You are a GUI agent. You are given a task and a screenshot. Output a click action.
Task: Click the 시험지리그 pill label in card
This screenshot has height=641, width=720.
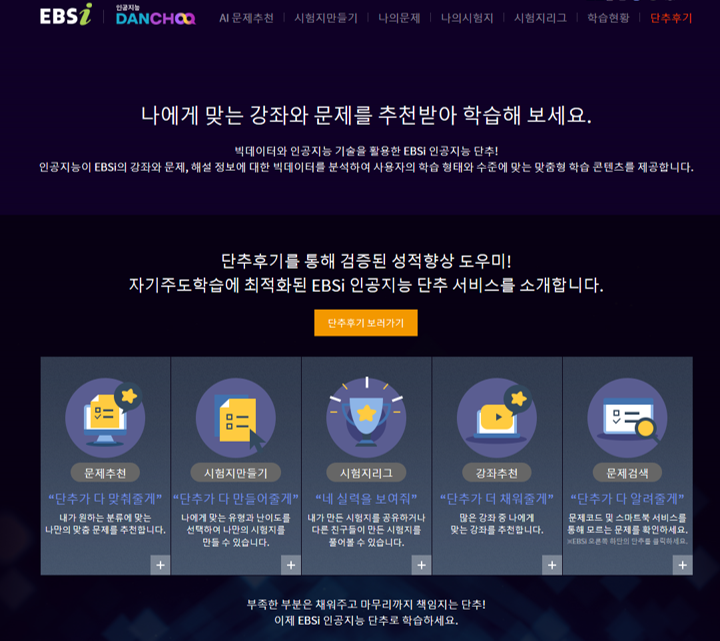(366, 473)
